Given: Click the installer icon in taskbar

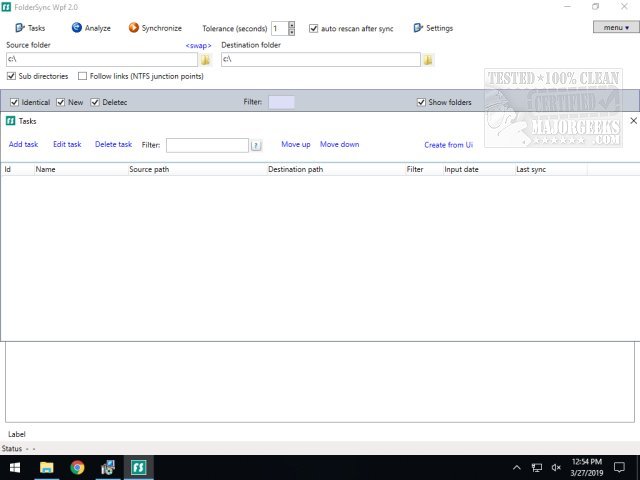Looking at the screenshot, I should (x=108, y=467).
